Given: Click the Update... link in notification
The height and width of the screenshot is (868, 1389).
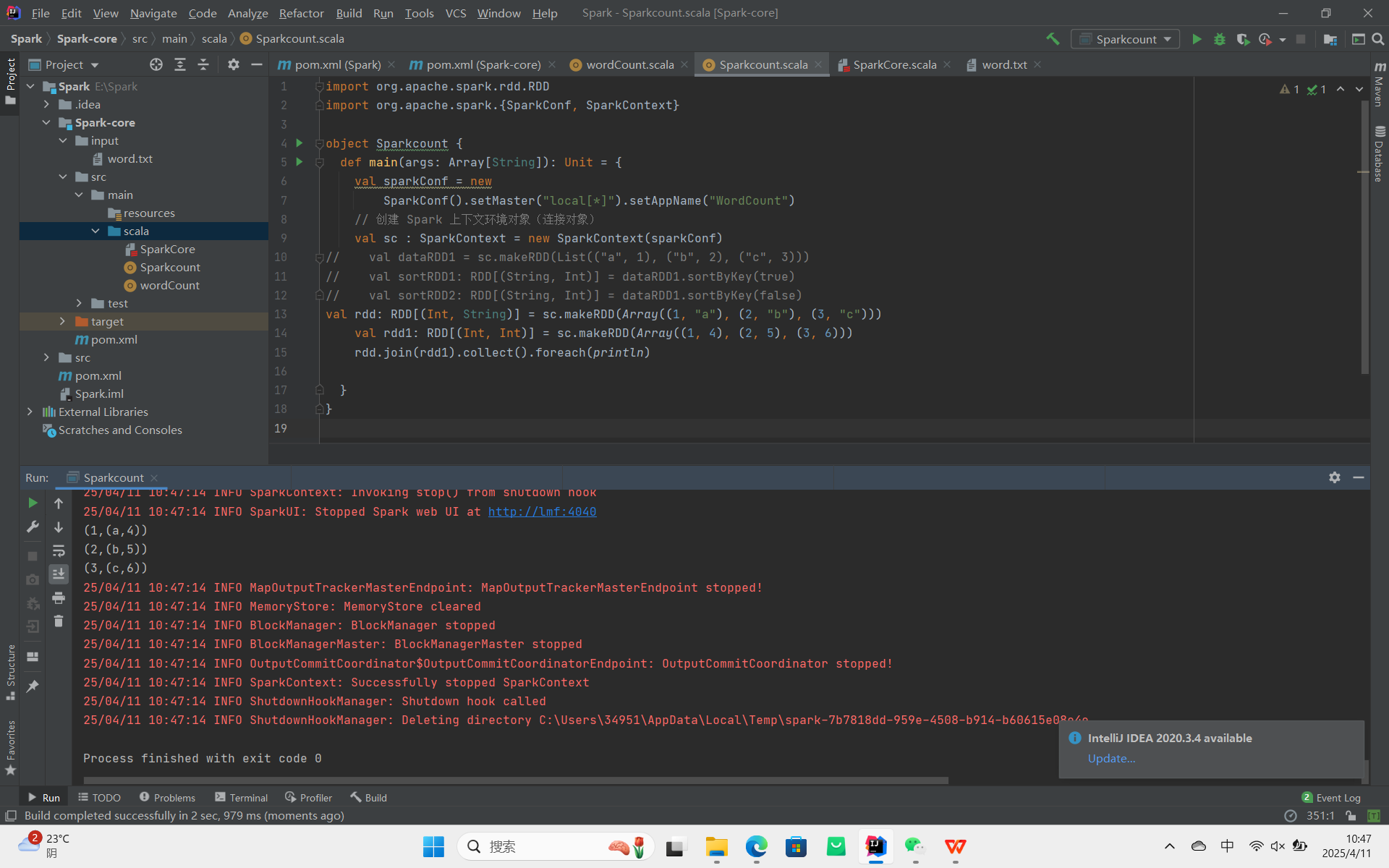Looking at the screenshot, I should (1111, 758).
